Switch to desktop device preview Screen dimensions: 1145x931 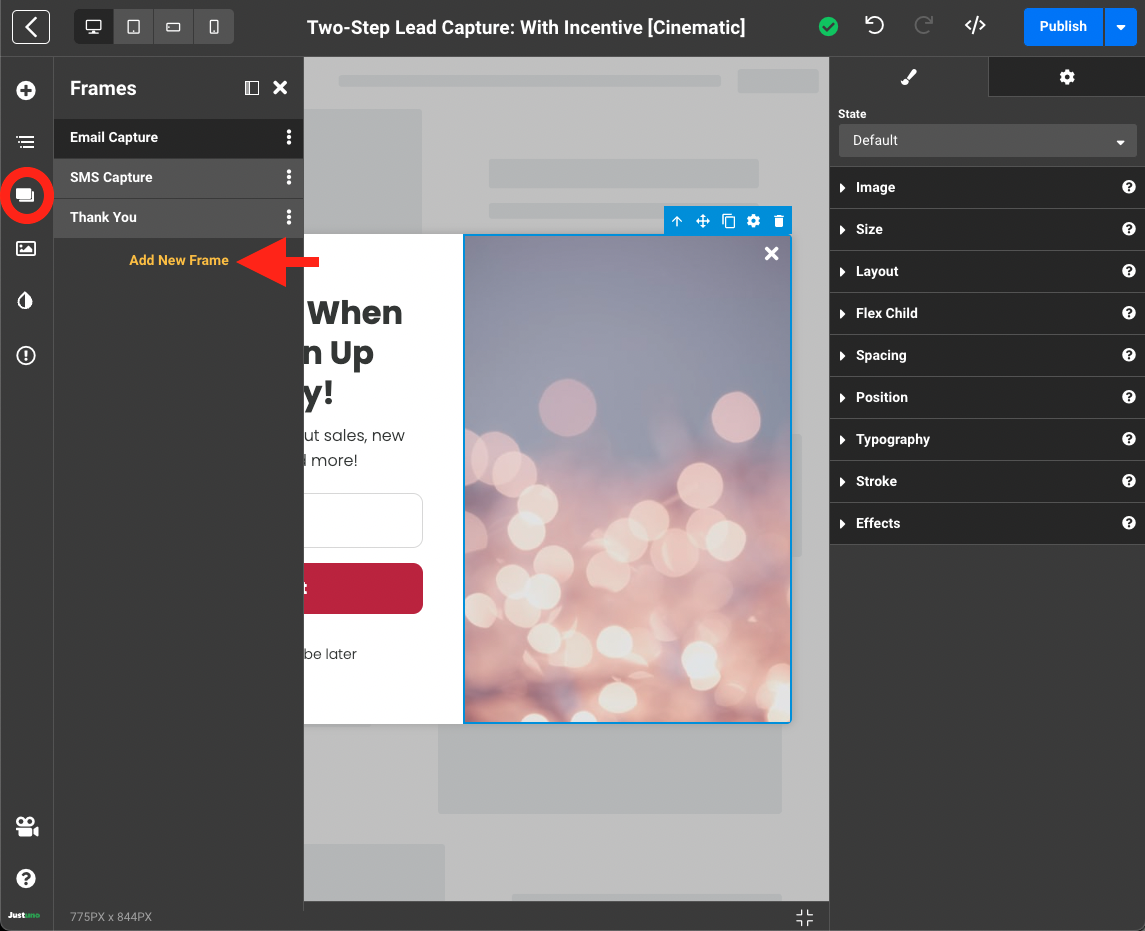point(94,27)
